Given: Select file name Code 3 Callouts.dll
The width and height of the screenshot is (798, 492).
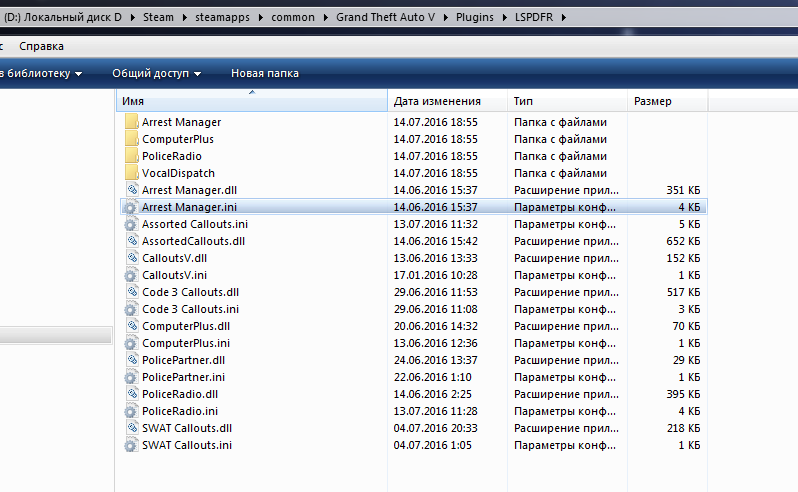Looking at the screenshot, I should (x=190, y=292).
